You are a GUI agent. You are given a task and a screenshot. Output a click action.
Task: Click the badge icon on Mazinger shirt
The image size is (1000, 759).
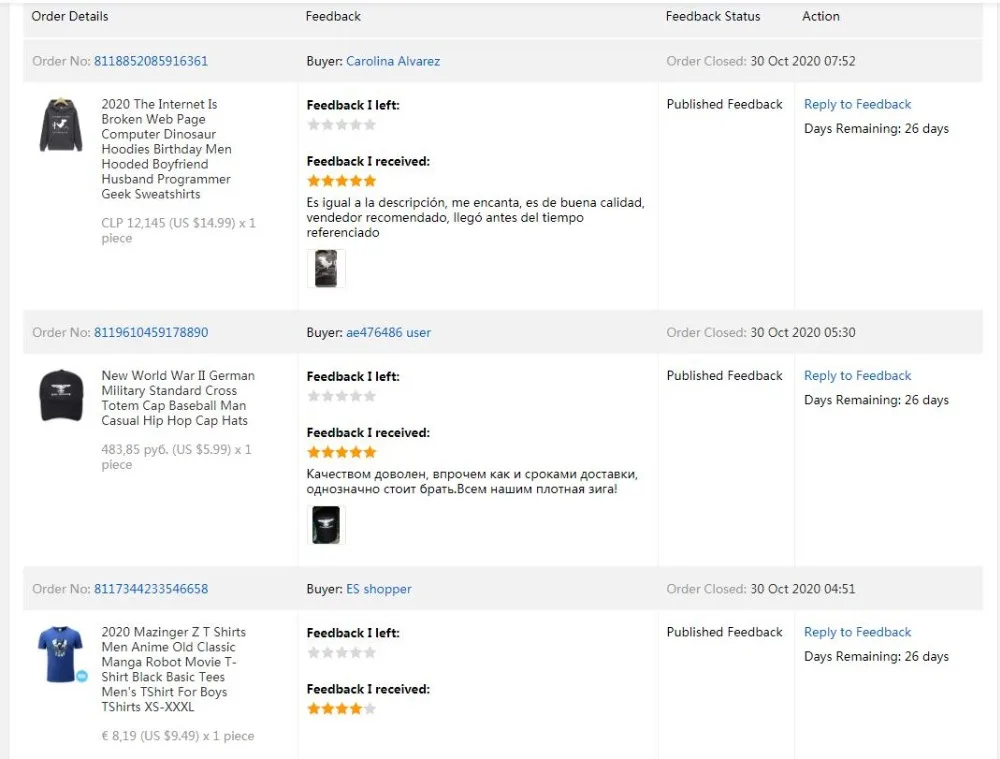coord(82,676)
